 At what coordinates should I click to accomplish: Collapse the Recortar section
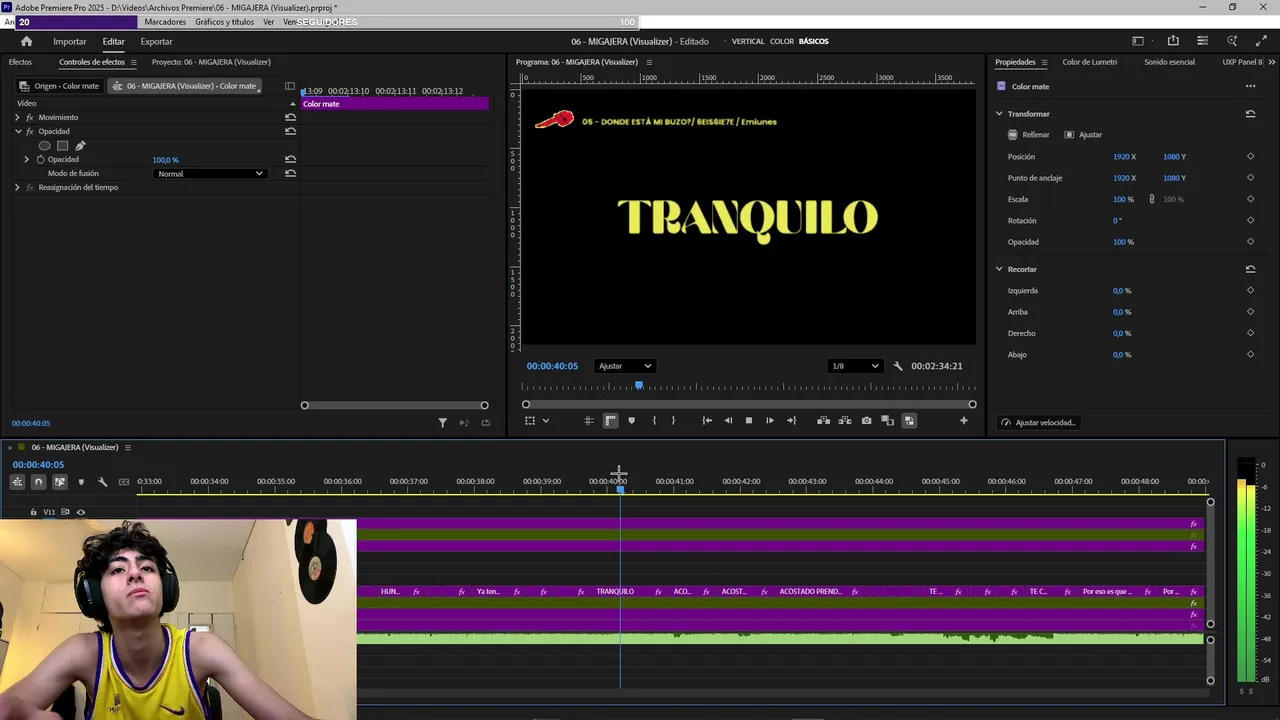pyautogui.click(x=999, y=269)
